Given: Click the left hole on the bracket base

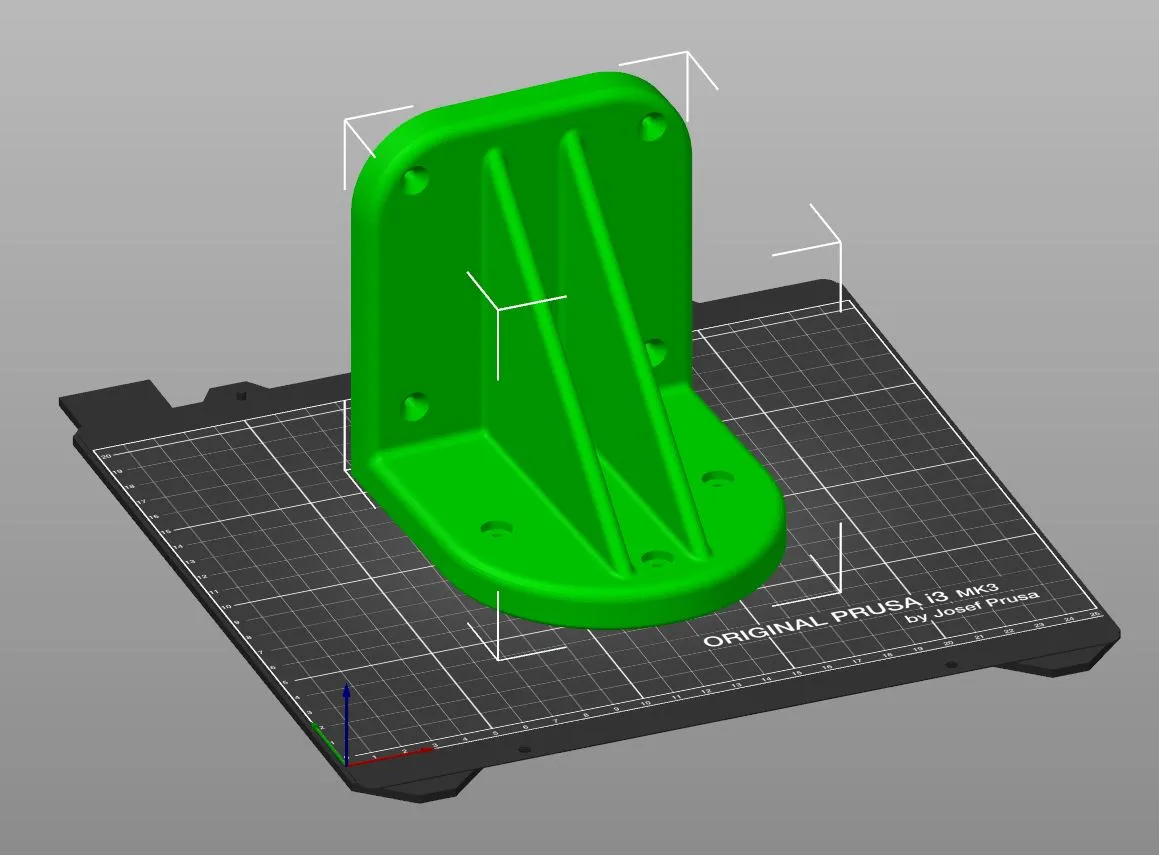Looking at the screenshot, I should 496,528.
